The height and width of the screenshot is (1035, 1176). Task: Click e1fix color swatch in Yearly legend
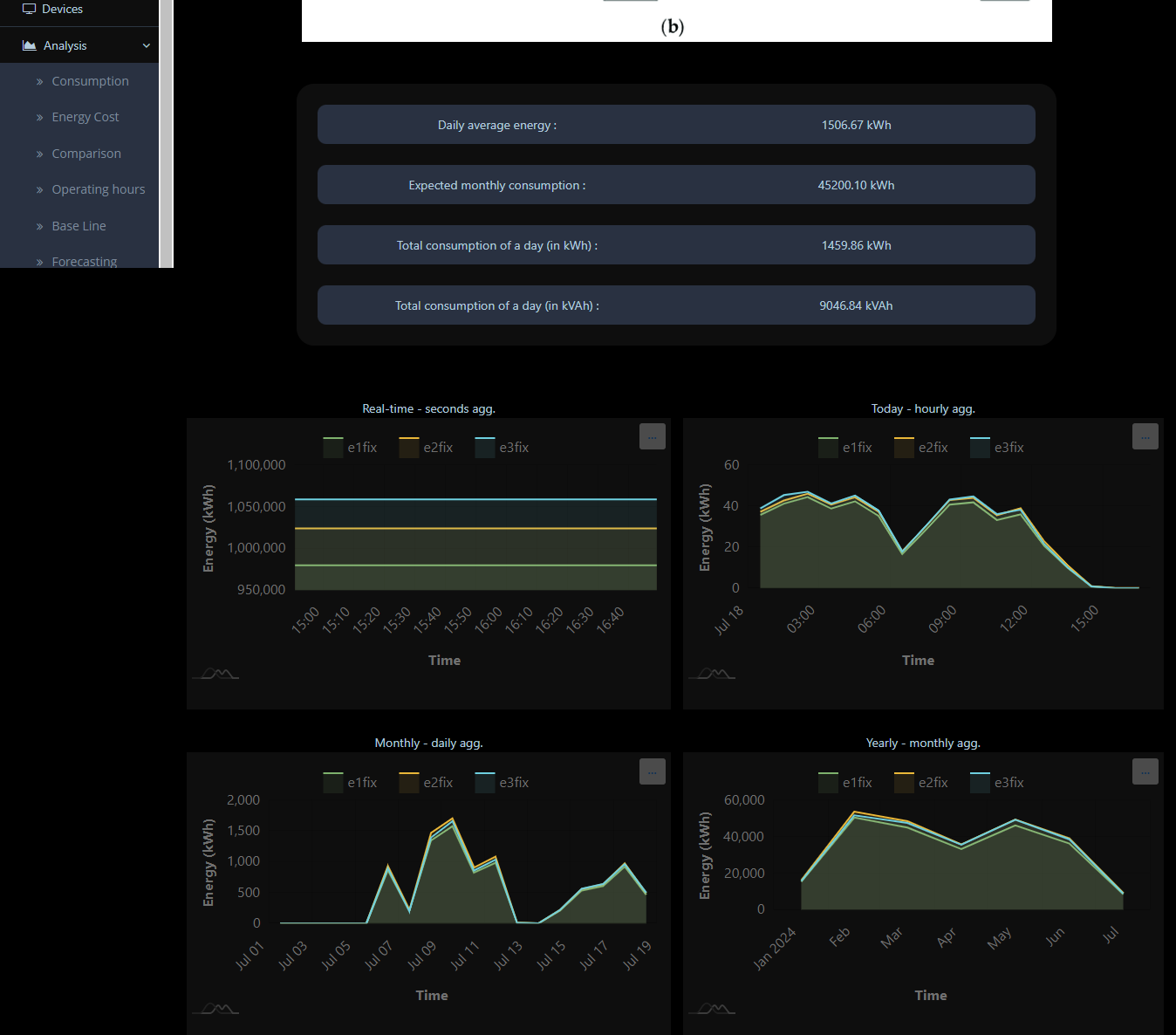(x=828, y=783)
